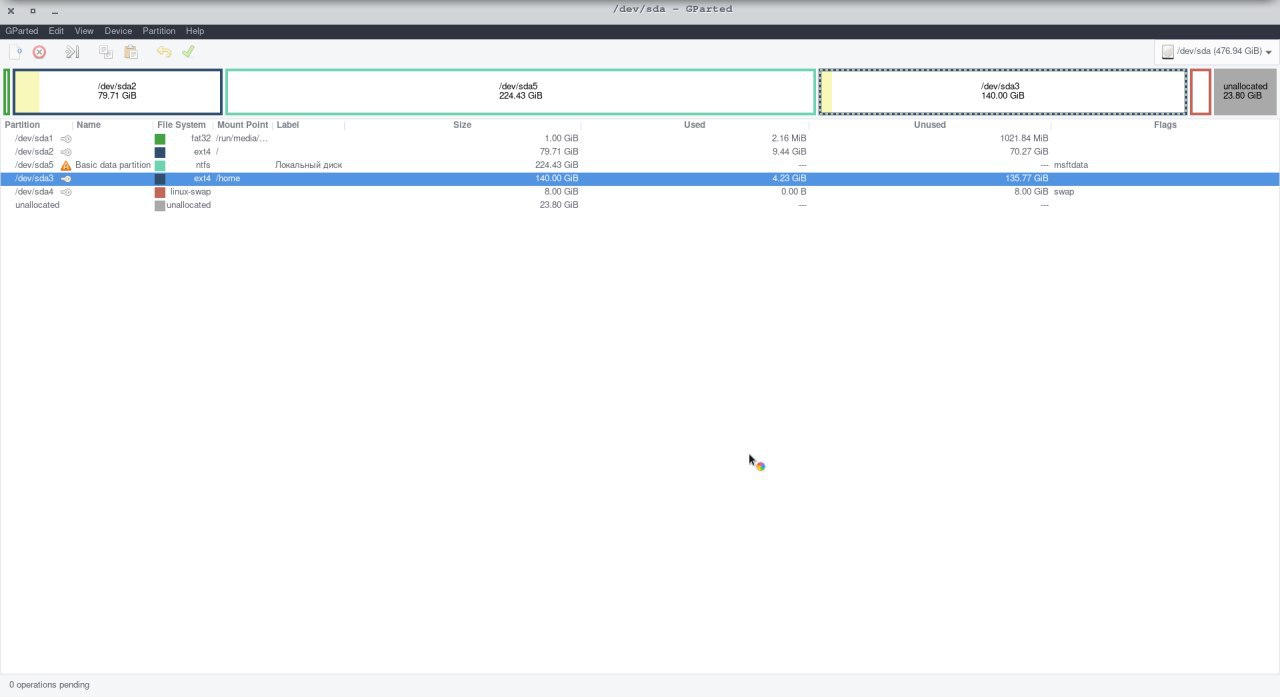The width and height of the screenshot is (1280, 697).
Task: Open the Help menu
Action: tap(195, 31)
